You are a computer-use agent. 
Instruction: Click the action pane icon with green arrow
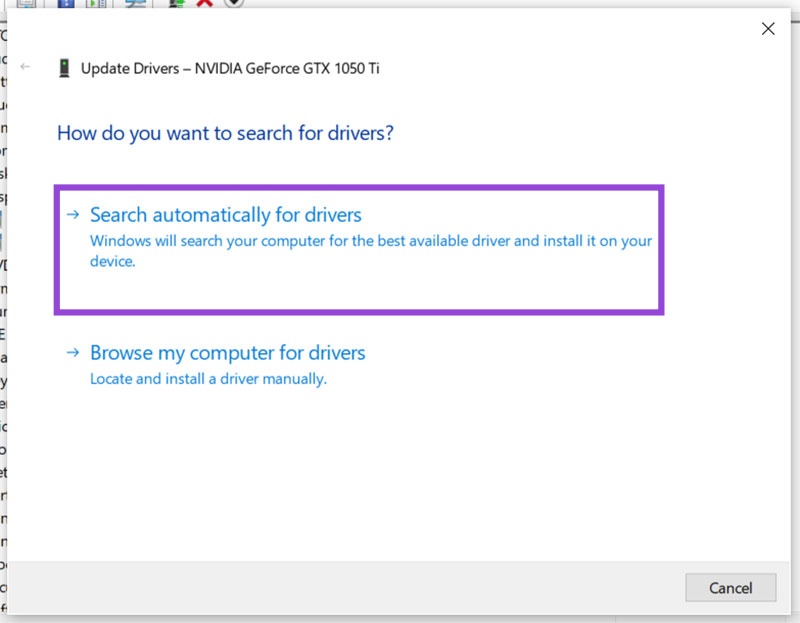pyautogui.click(x=96, y=3)
